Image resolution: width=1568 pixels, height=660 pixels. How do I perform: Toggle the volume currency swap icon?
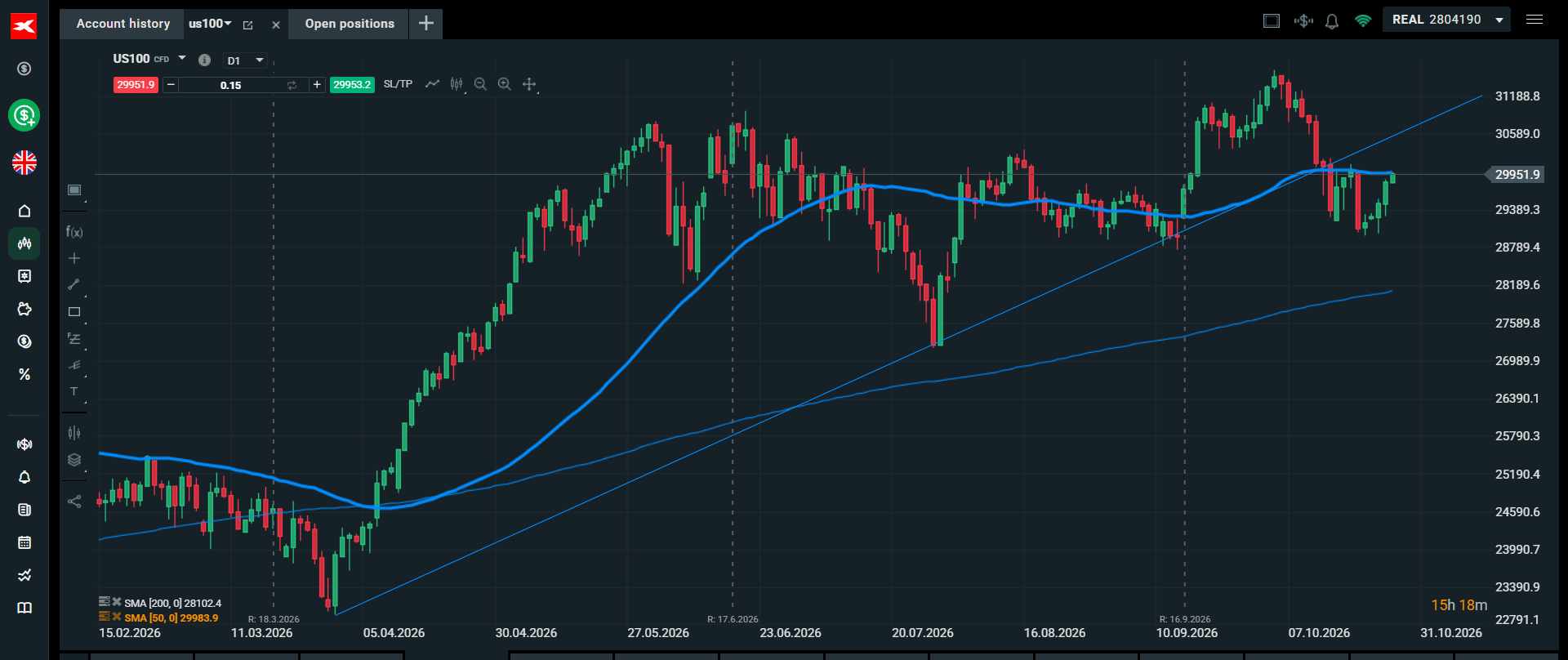[292, 85]
